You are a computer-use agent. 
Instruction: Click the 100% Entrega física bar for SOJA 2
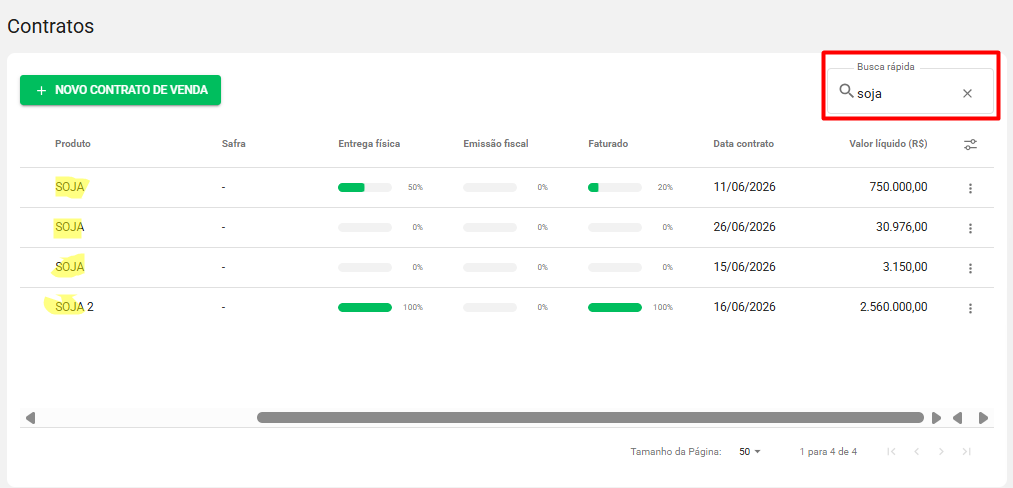click(x=364, y=308)
